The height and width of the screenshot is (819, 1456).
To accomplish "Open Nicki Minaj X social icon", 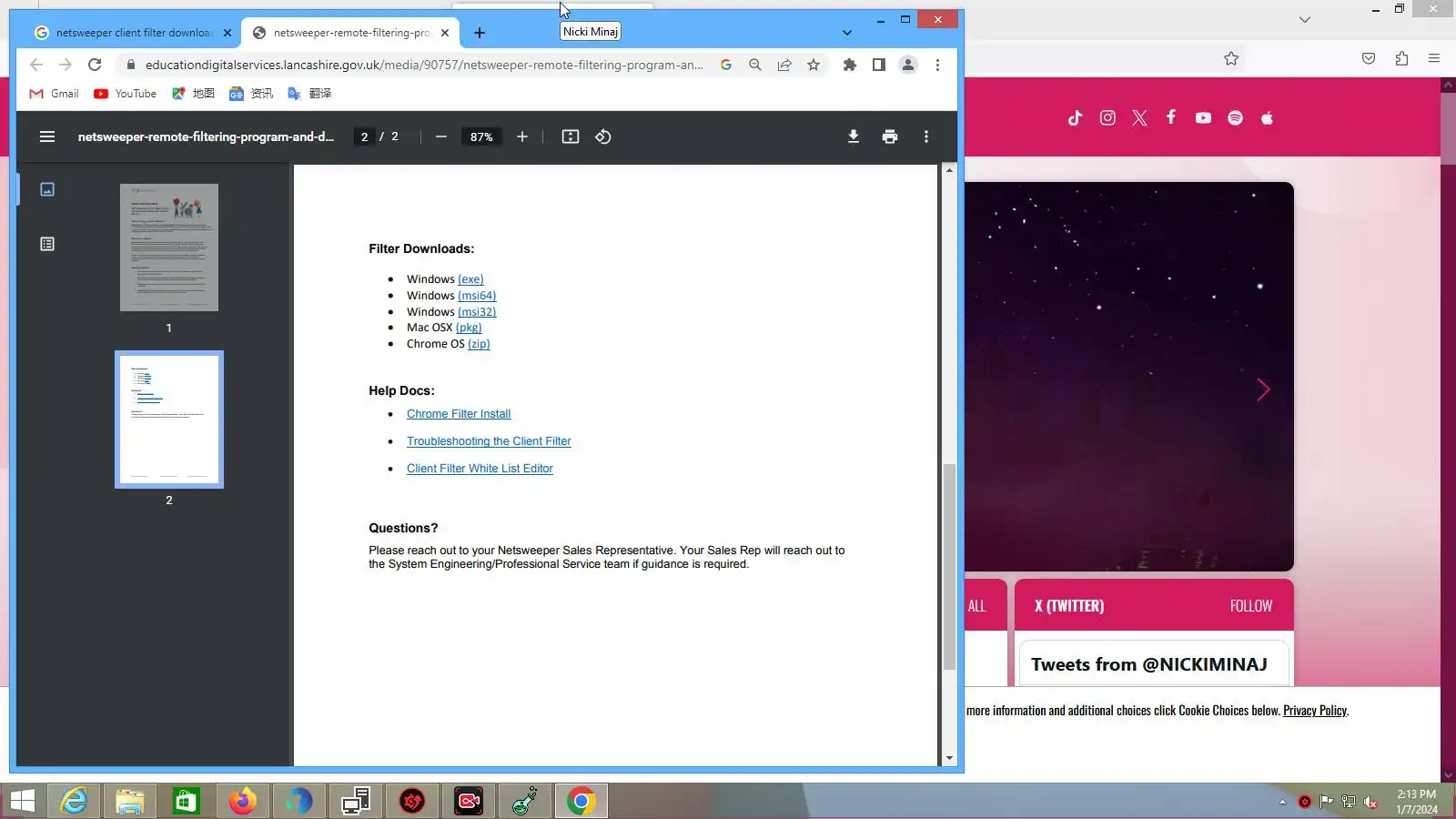I will pos(1139,117).
